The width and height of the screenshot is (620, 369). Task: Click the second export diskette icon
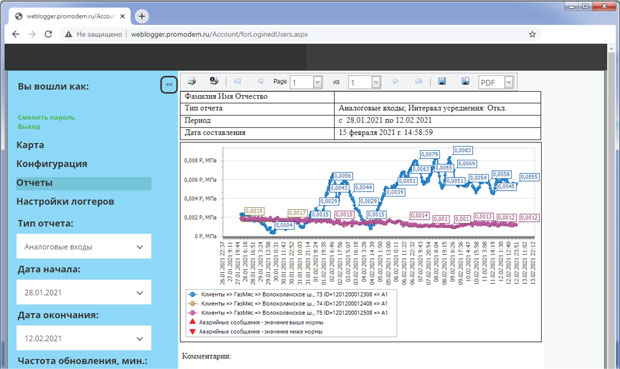click(465, 81)
